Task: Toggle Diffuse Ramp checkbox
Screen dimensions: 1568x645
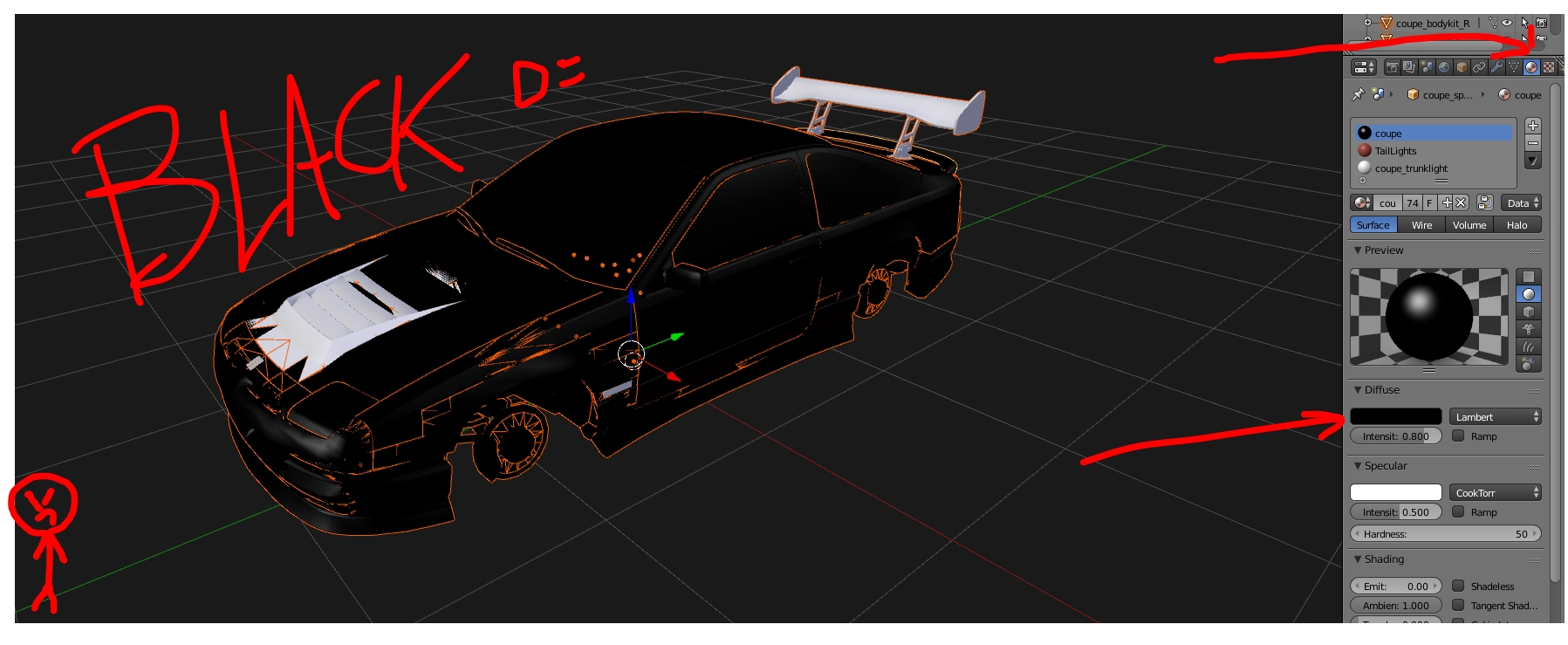Action: click(x=1458, y=436)
